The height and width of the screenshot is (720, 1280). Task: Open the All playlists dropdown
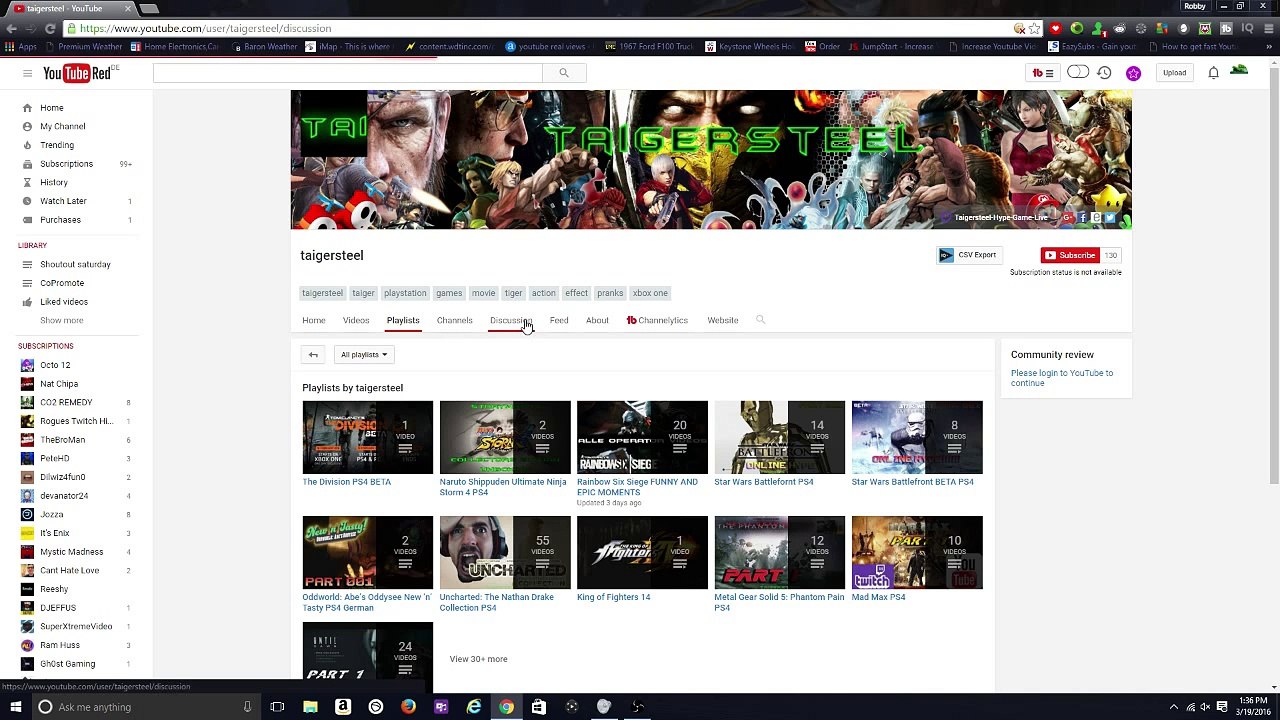[364, 354]
